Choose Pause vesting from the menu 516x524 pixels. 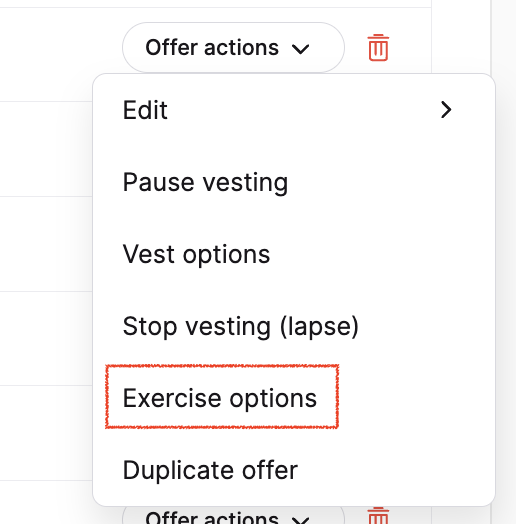point(294,182)
